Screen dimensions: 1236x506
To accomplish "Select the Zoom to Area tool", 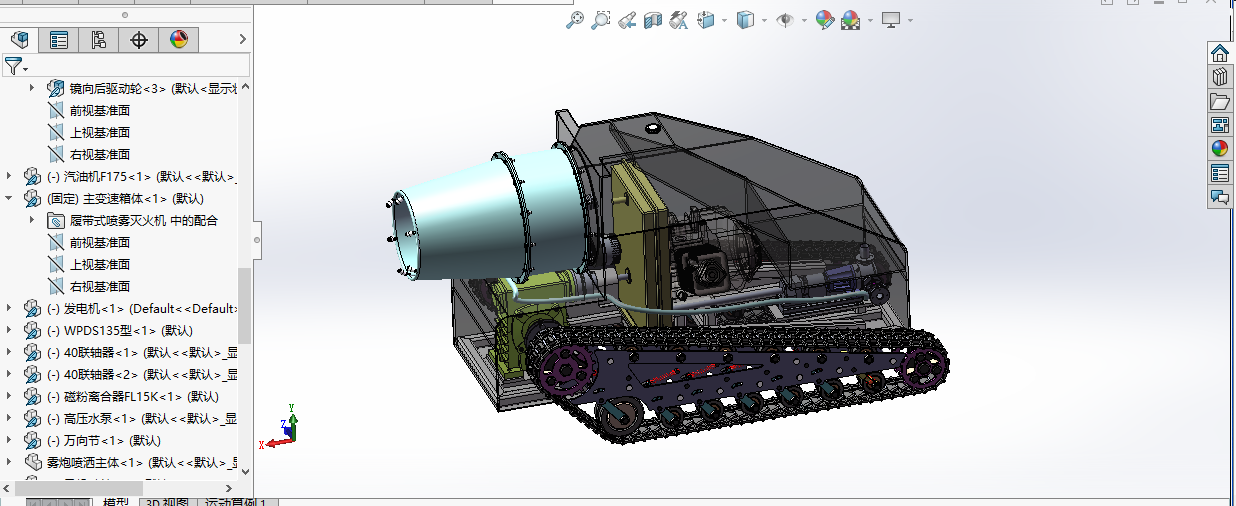I will click(x=600, y=19).
